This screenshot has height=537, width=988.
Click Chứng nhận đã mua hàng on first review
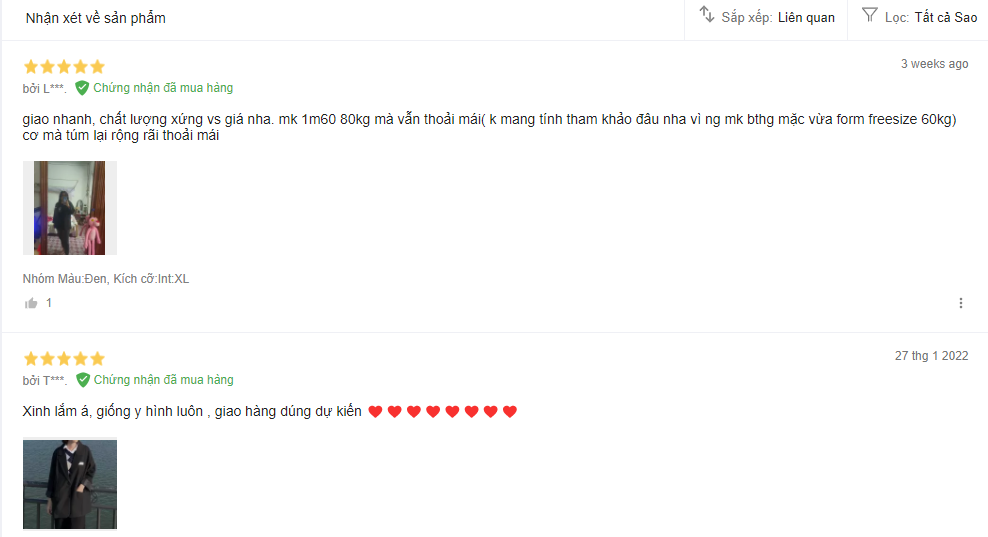coord(163,88)
